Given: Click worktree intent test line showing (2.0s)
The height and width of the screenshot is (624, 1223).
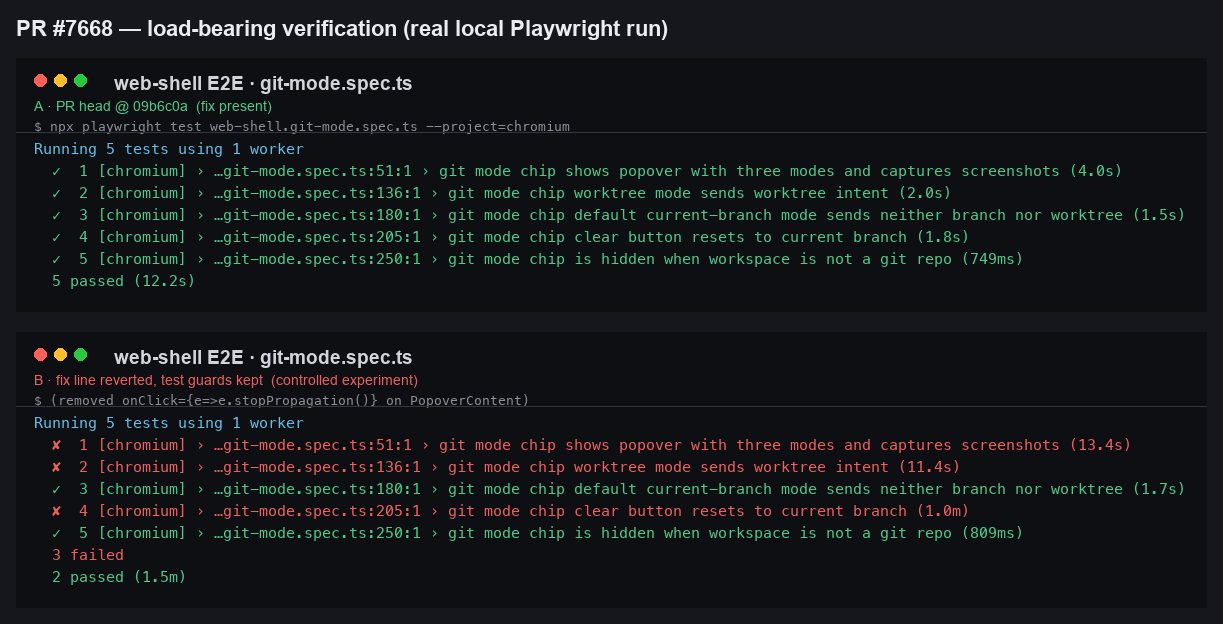Looking at the screenshot, I should tap(501, 193).
